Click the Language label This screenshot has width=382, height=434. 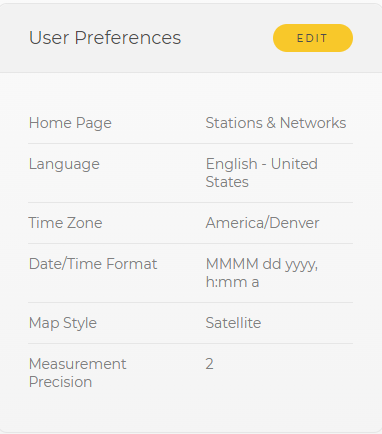click(64, 164)
